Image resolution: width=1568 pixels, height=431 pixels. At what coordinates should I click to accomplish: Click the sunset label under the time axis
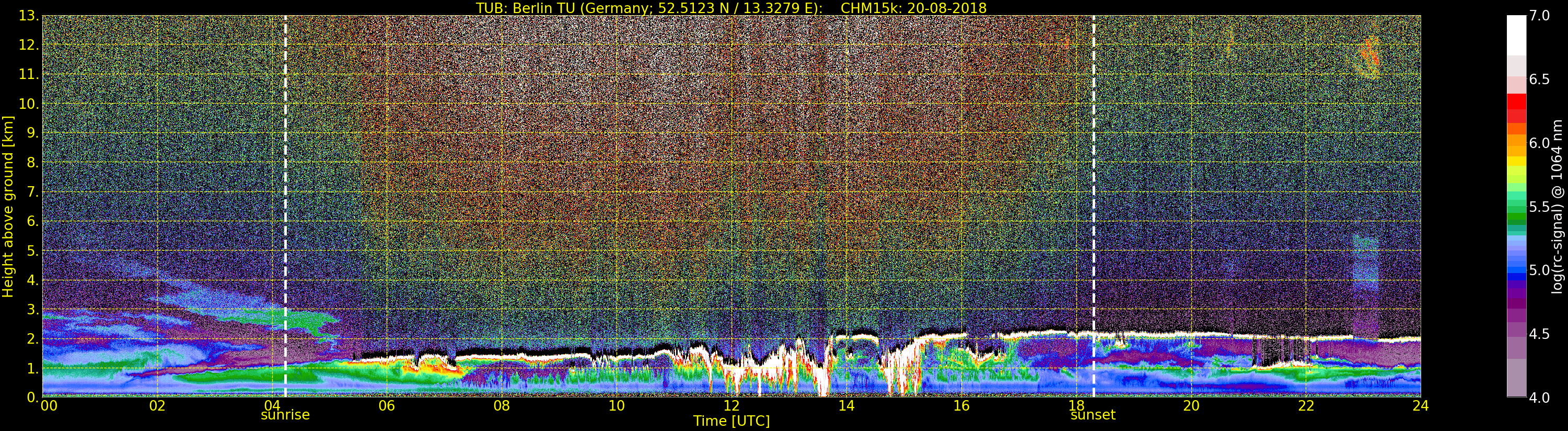click(1093, 415)
